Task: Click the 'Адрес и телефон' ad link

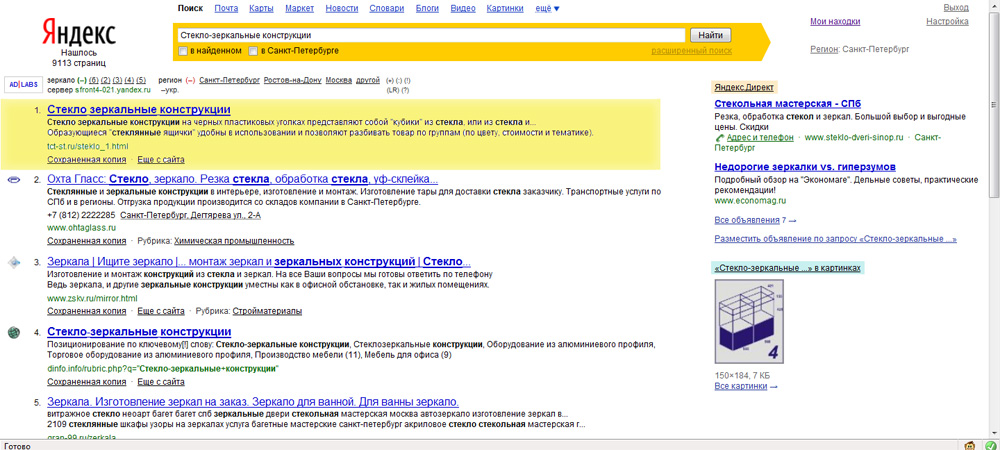Action: tap(759, 137)
